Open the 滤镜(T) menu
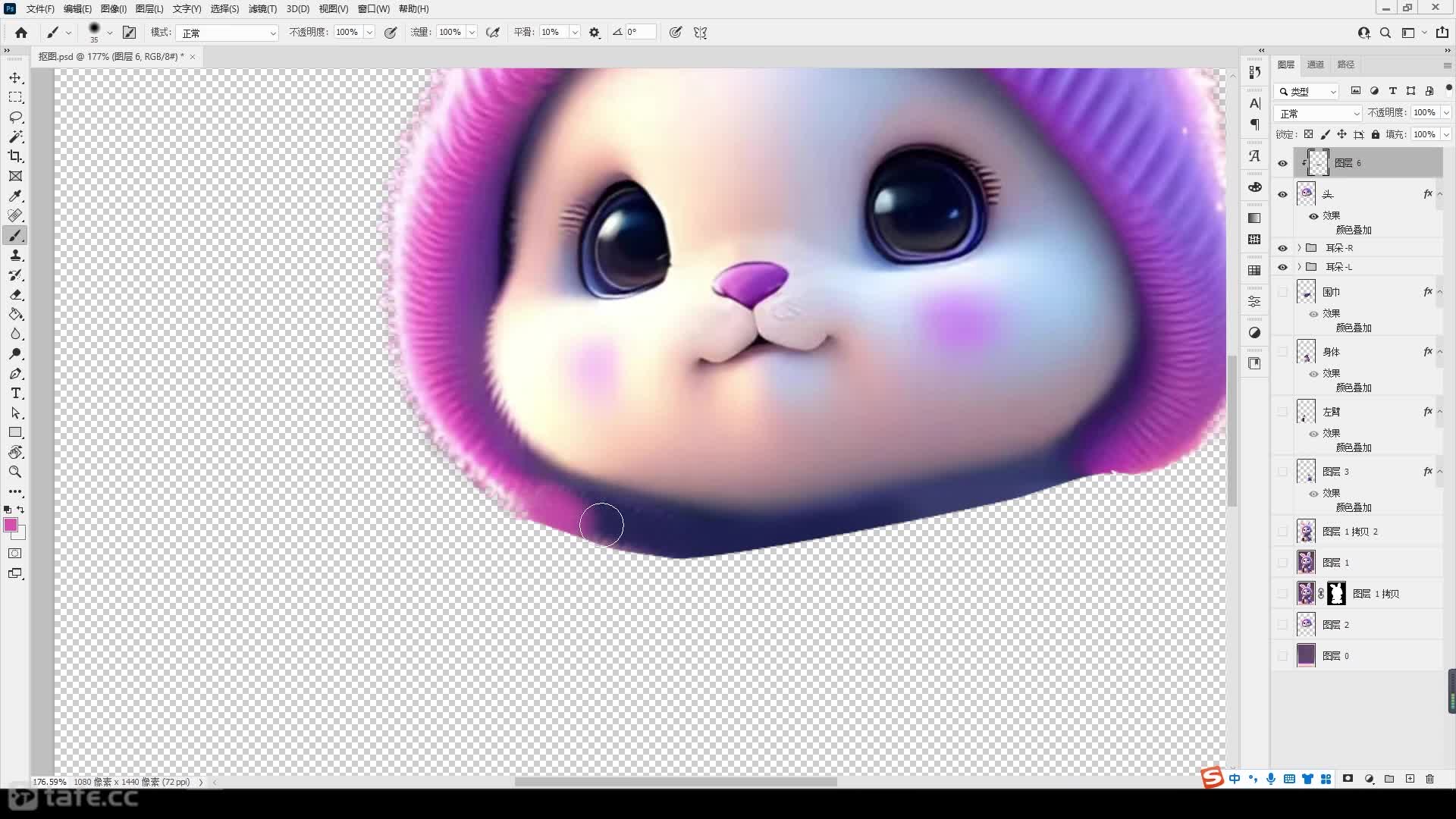Screen dimensions: 1456x819 [262, 9]
